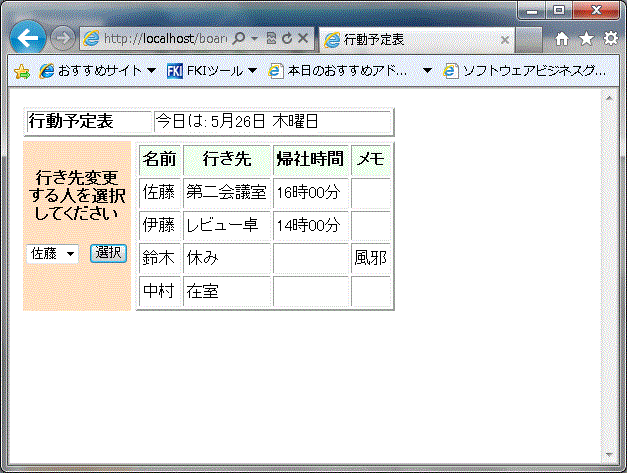The height and width of the screenshot is (473, 627).
Task: Click the 14時00分 return time cell
Action: pyautogui.click(x=310, y=226)
